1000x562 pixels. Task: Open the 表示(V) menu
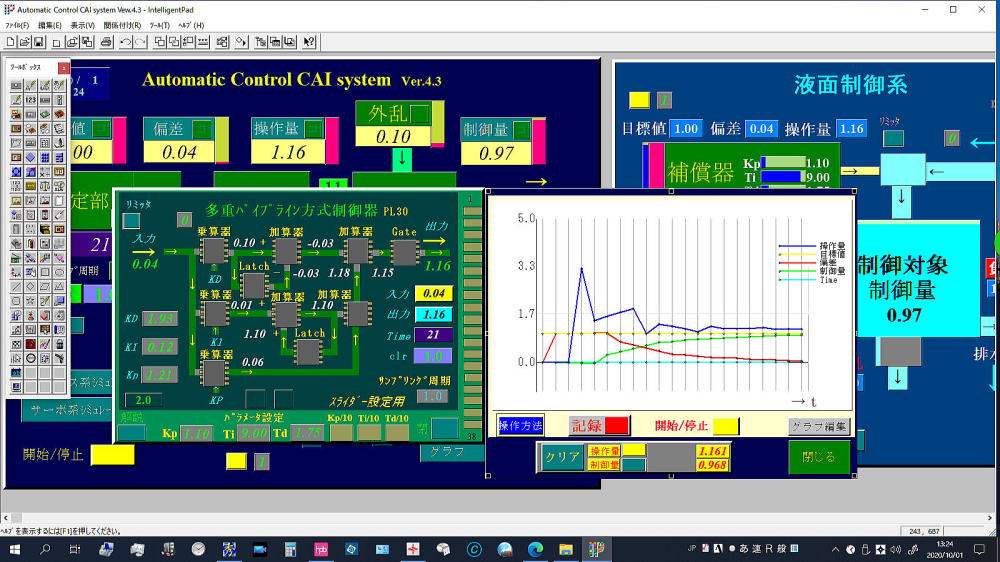[83, 25]
